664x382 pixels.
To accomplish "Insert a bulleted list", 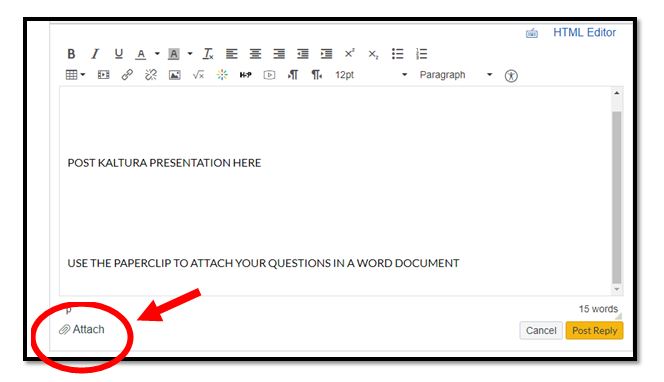I will (x=397, y=54).
